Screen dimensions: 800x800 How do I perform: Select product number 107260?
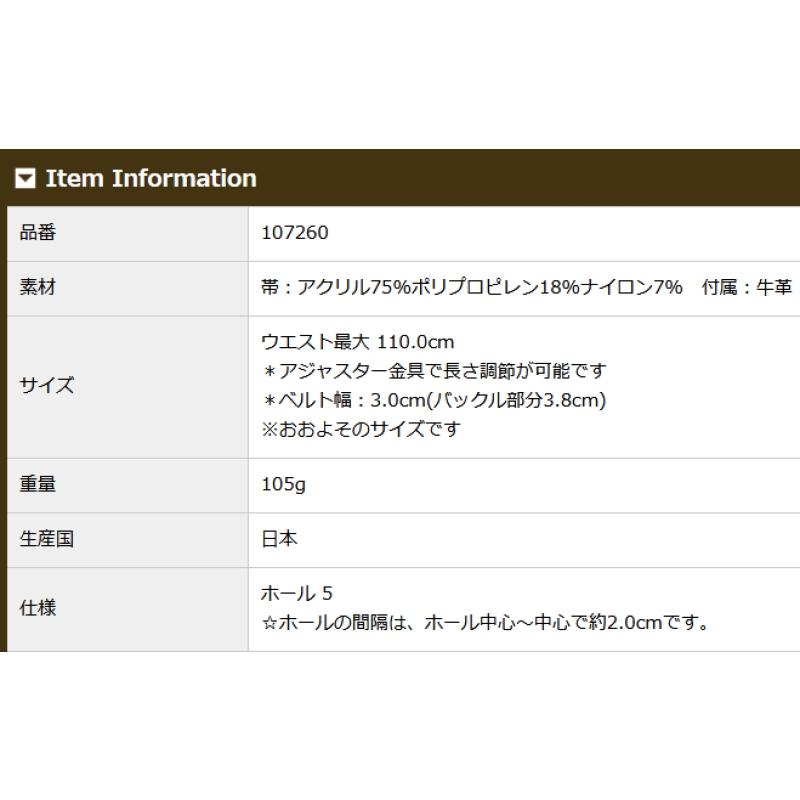point(294,233)
